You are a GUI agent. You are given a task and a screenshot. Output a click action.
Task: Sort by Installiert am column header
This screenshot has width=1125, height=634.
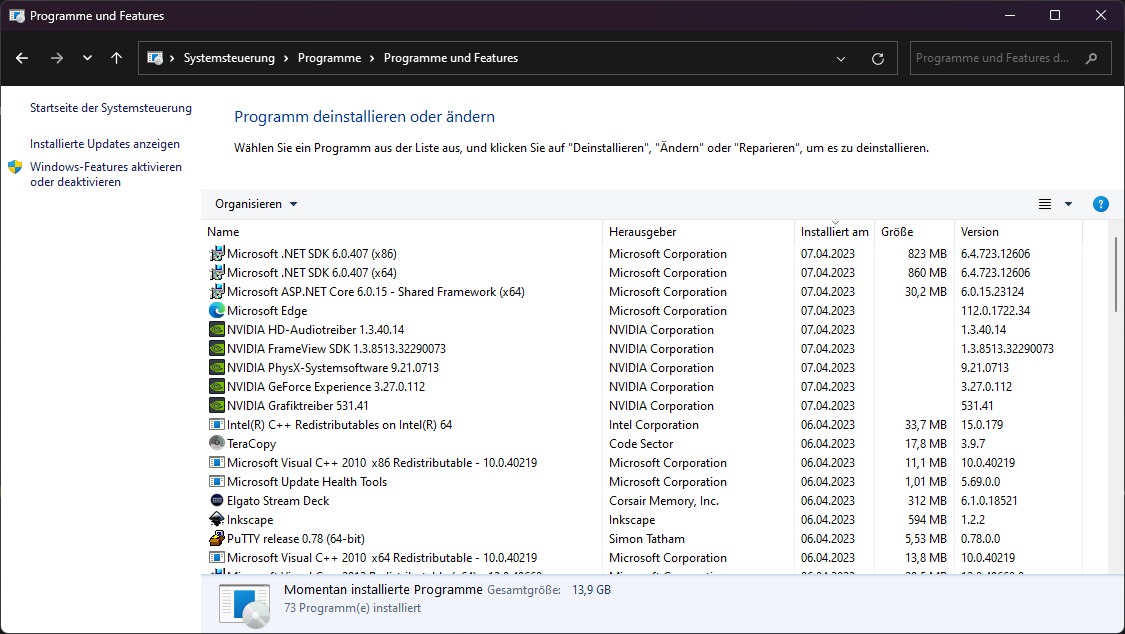coord(834,232)
